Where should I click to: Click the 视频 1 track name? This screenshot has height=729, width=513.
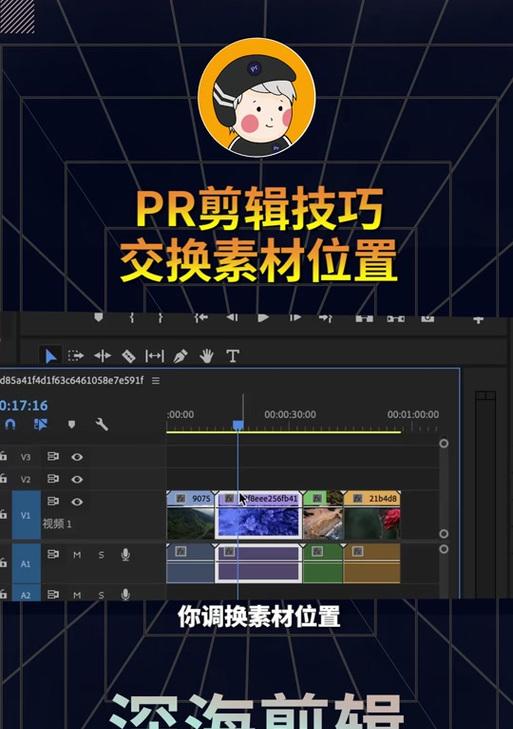click(57, 524)
